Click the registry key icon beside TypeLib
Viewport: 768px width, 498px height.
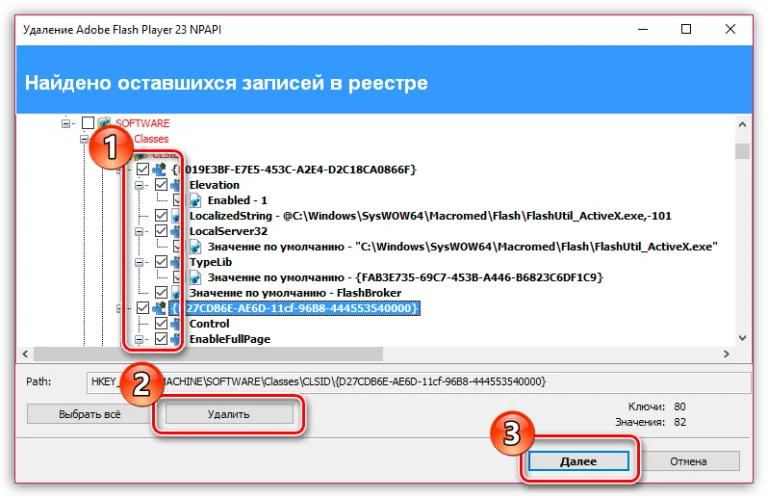[x=175, y=262]
